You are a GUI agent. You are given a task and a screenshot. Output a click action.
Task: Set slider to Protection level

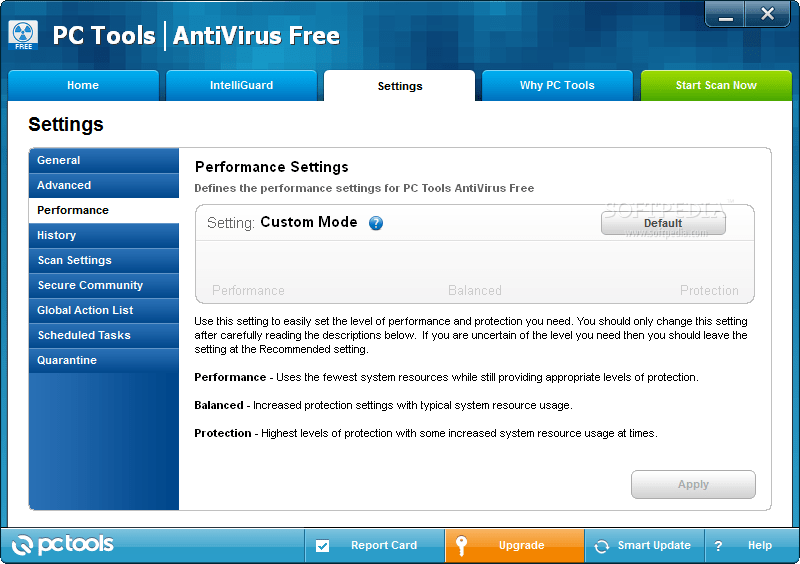coord(709,290)
